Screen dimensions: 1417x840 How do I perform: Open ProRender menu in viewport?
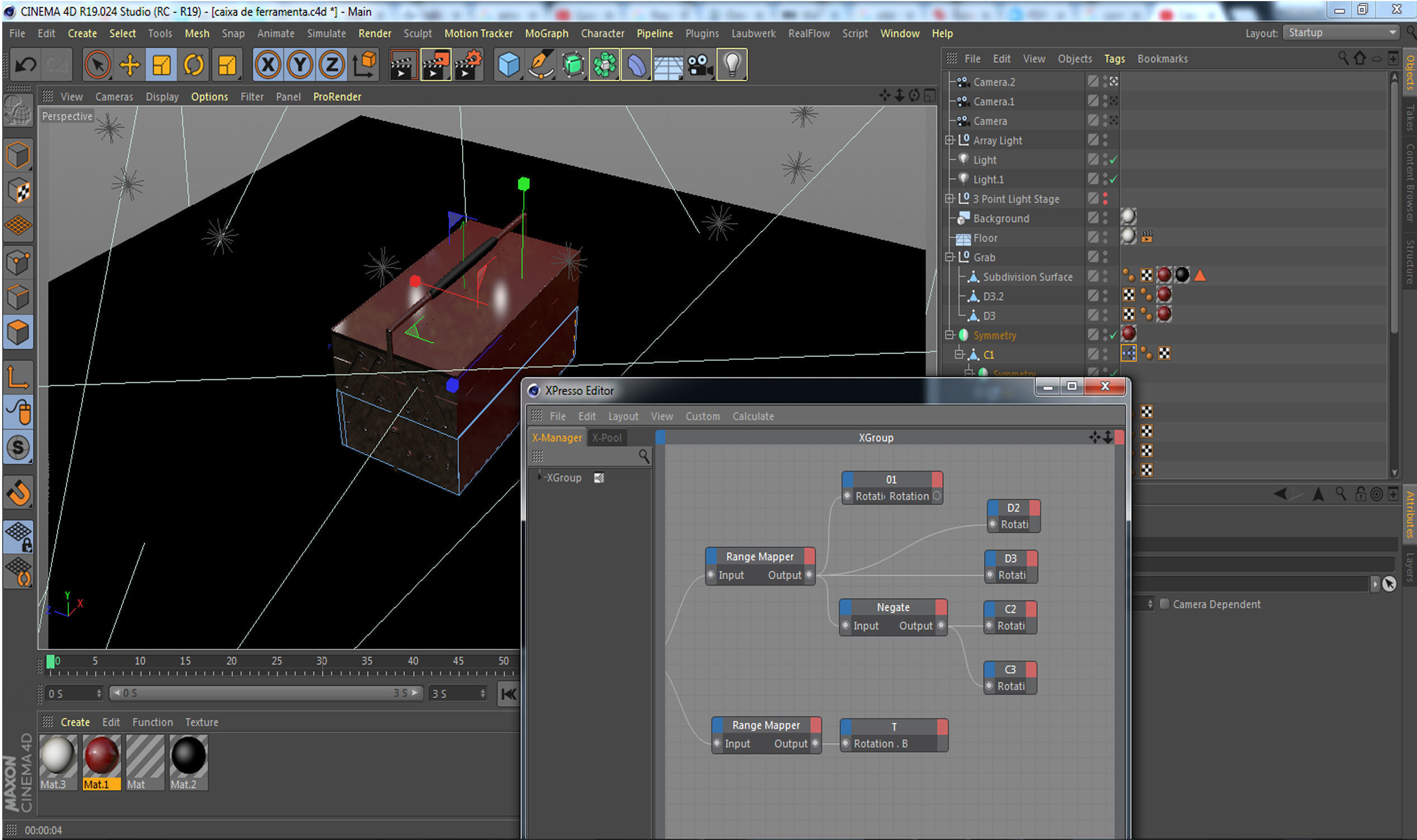click(x=337, y=97)
